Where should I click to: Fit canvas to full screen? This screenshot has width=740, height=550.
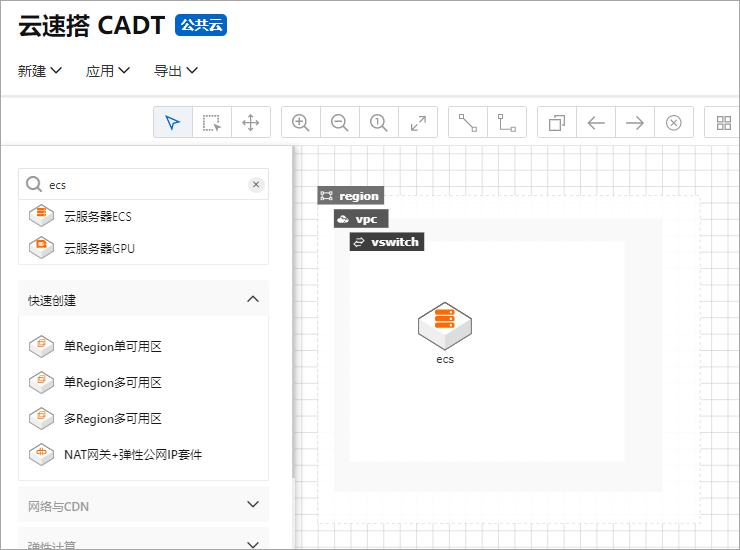(x=418, y=123)
